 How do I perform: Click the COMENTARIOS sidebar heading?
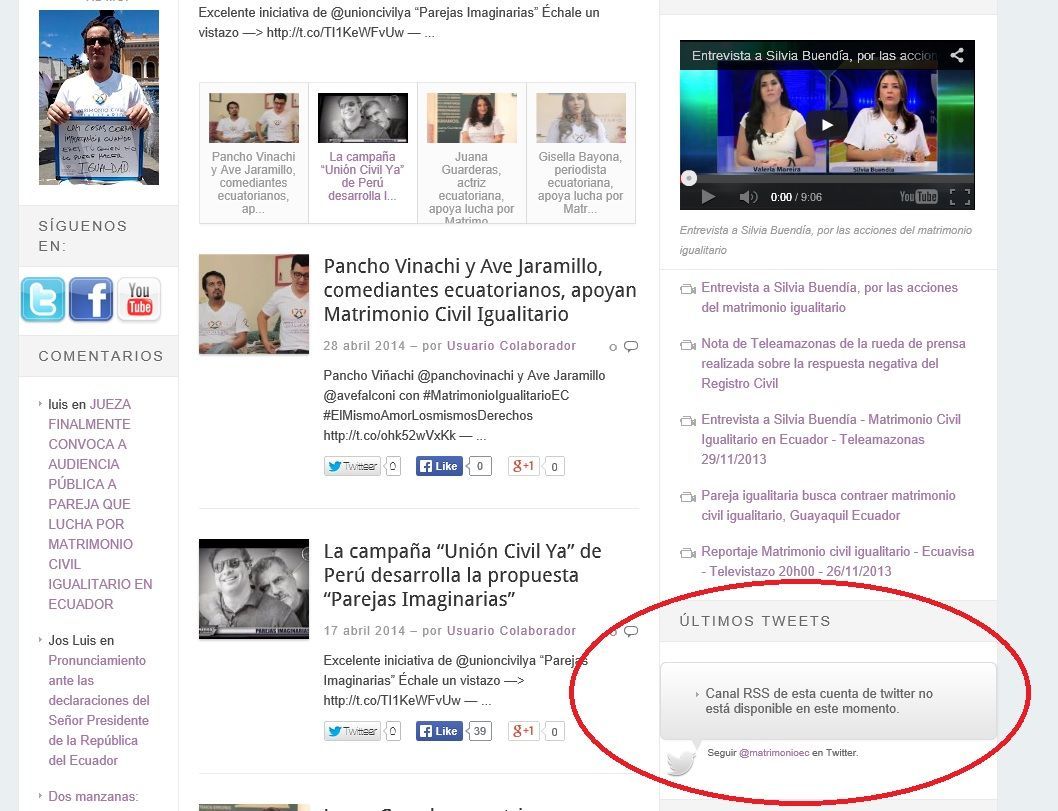101,356
